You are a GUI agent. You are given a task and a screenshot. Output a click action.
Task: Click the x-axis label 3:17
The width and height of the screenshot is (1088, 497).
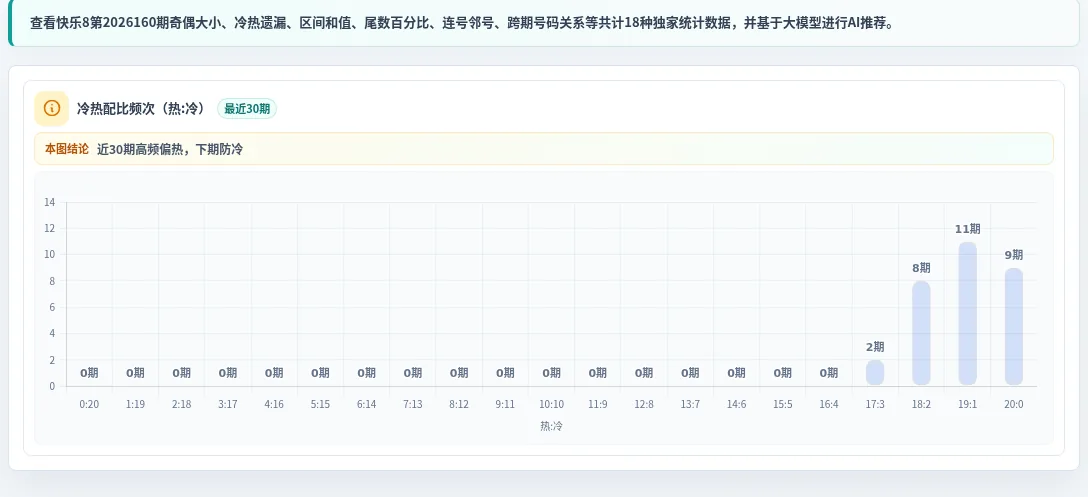pos(228,404)
